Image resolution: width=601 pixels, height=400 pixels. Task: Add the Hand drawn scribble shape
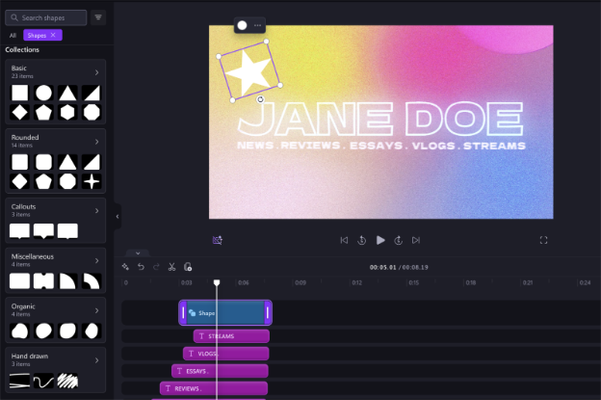[67, 381]
